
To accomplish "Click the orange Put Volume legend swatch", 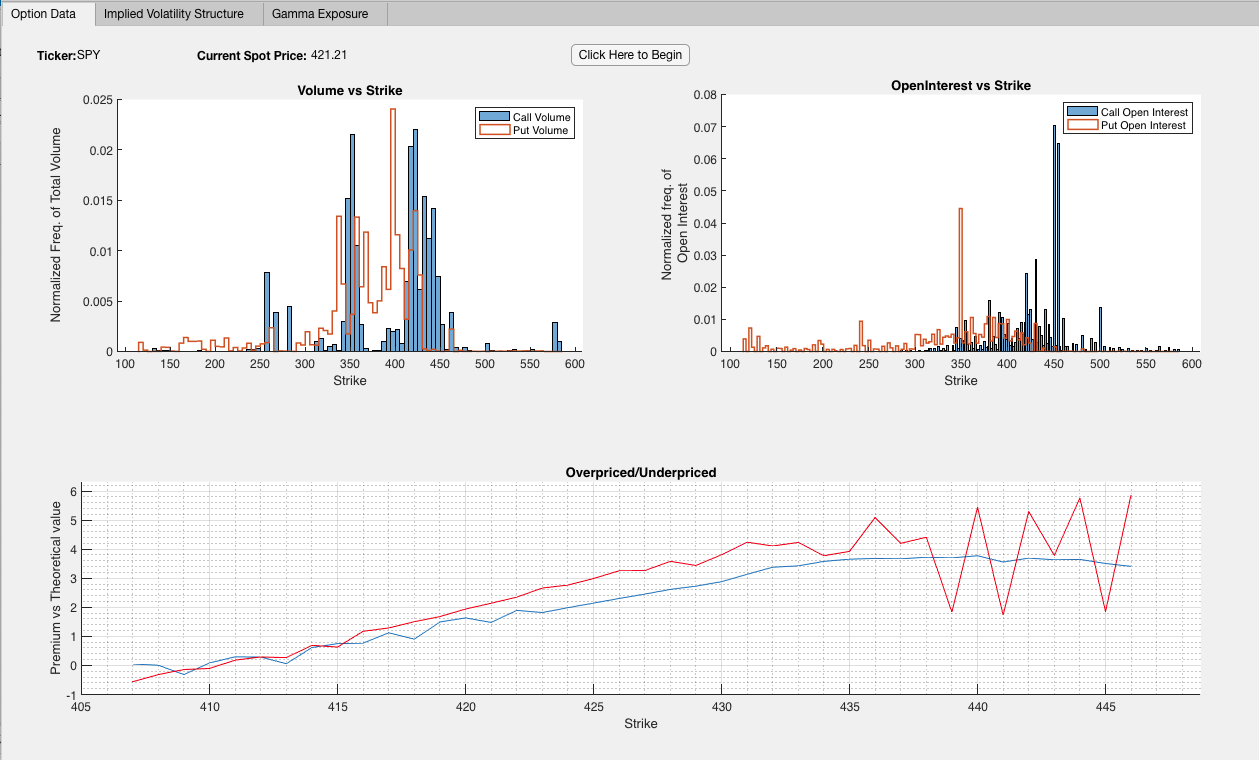I will coord(494,130).
